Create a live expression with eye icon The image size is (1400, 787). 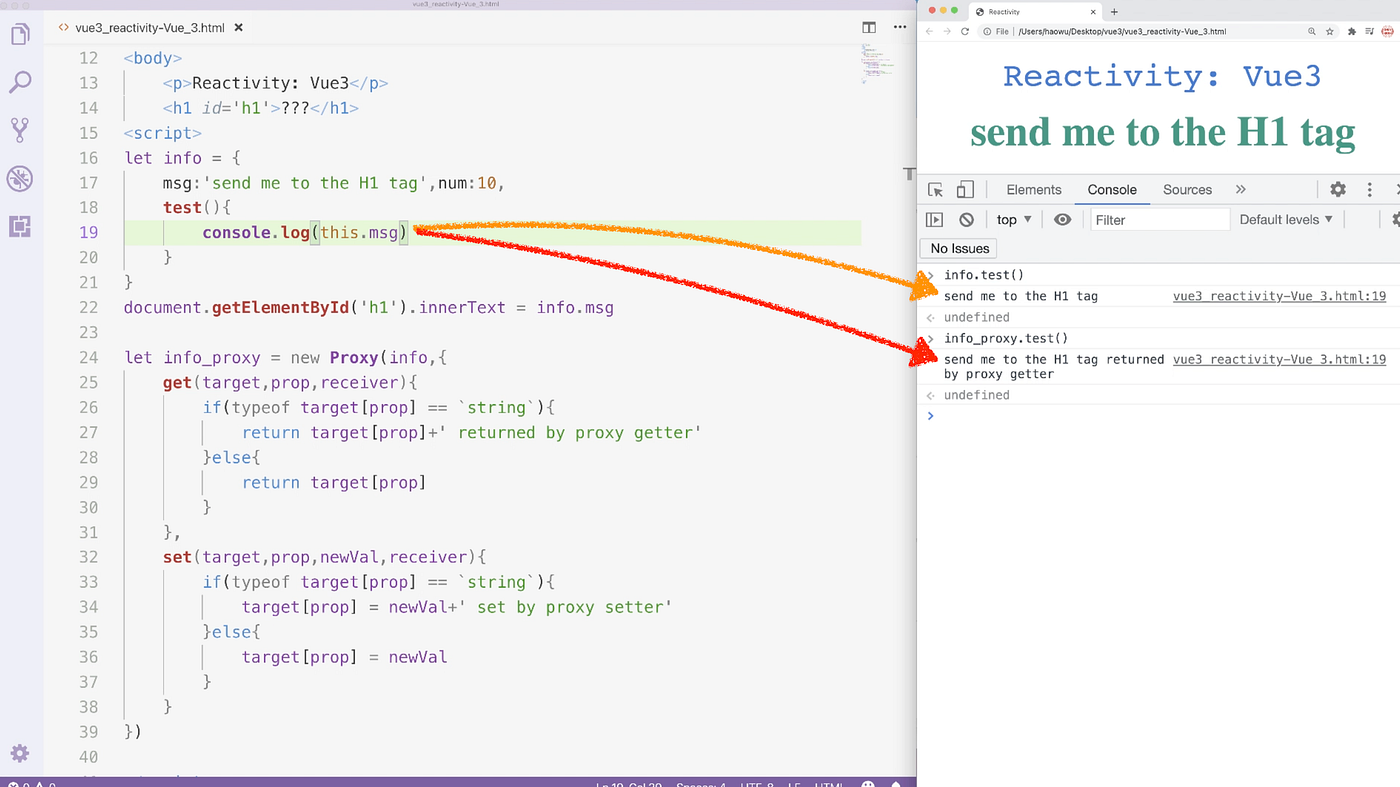coord(1063,220)
